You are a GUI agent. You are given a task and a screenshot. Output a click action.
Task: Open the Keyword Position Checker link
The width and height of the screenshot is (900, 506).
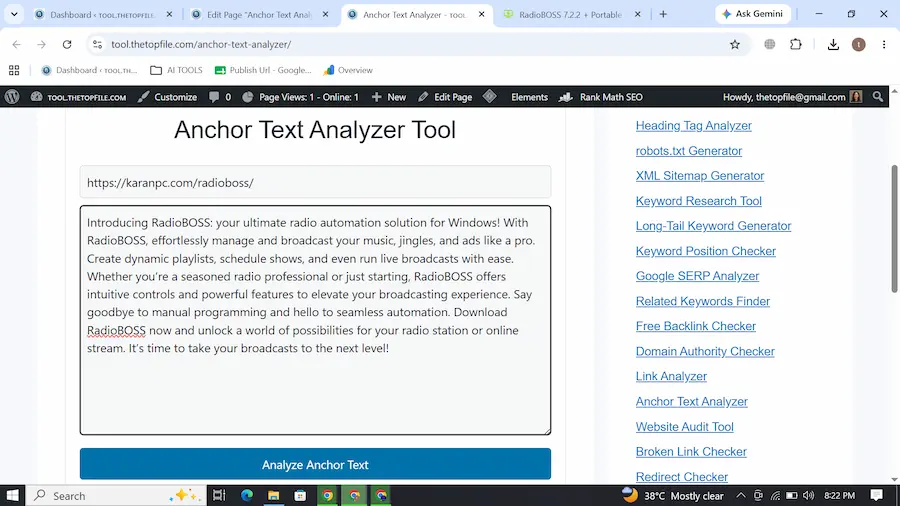(x=705, y=251)
